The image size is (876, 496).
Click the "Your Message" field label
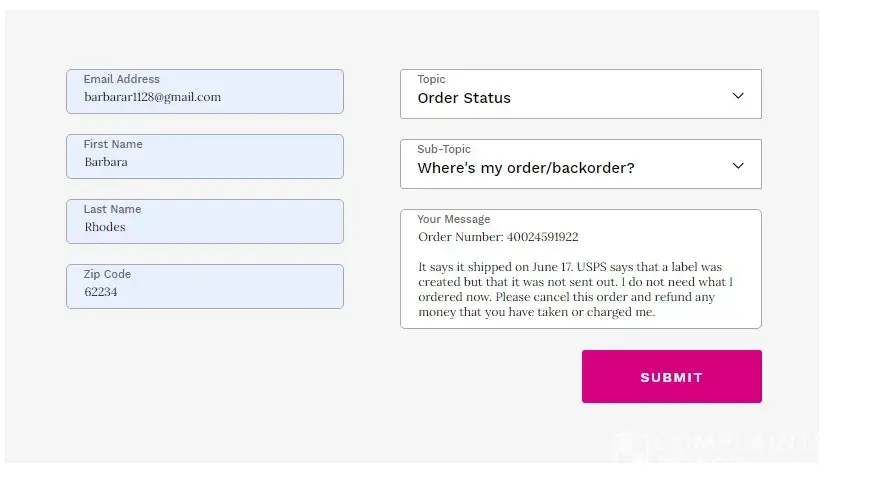point(454,219)
